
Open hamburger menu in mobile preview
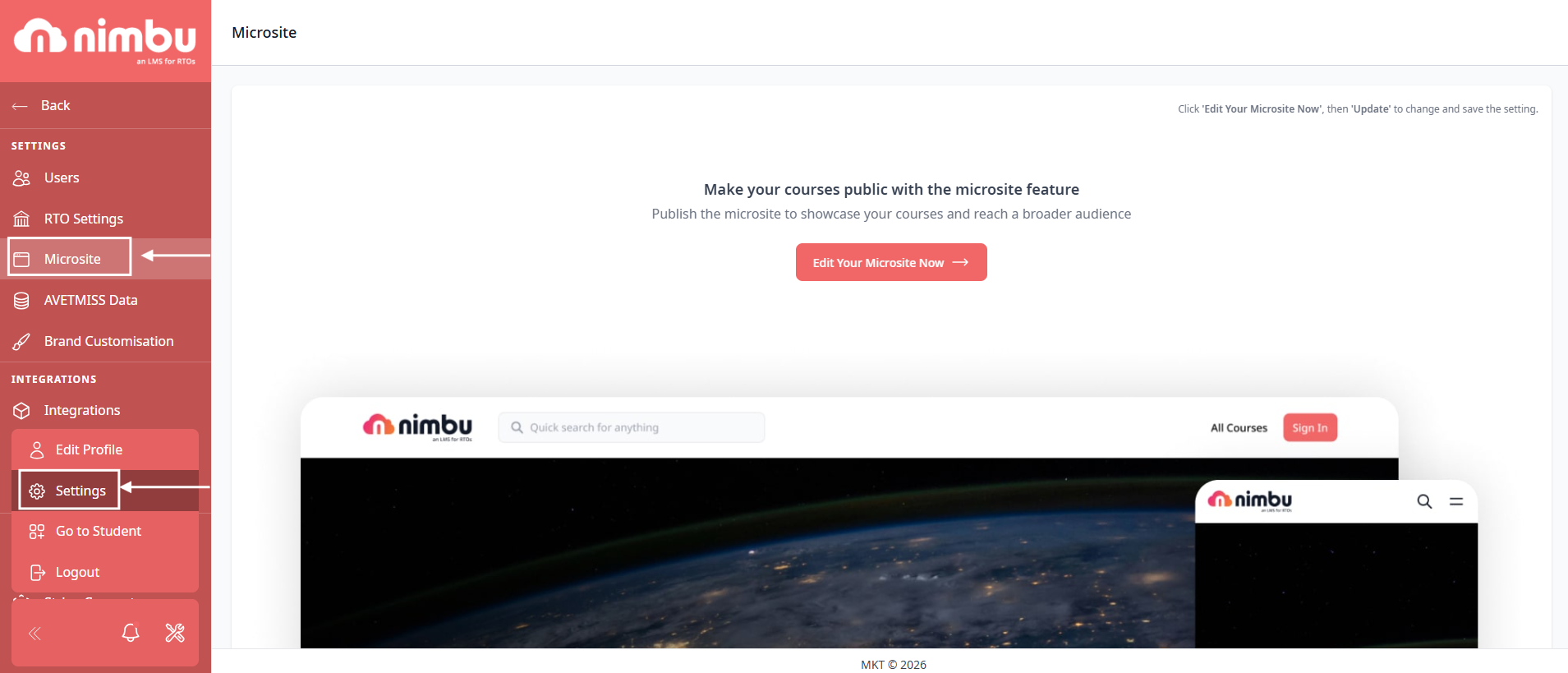[1456, 501]
